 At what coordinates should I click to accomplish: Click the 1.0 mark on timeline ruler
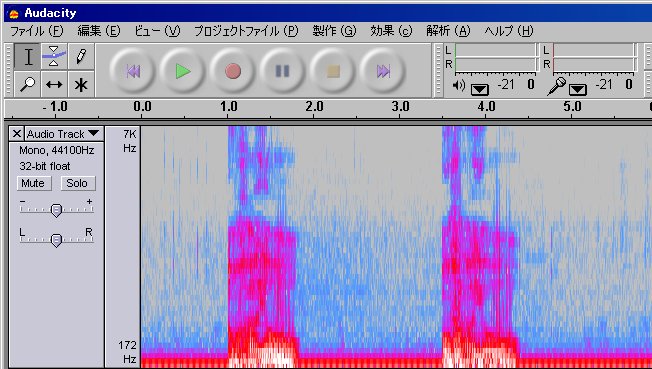(229, 107)
